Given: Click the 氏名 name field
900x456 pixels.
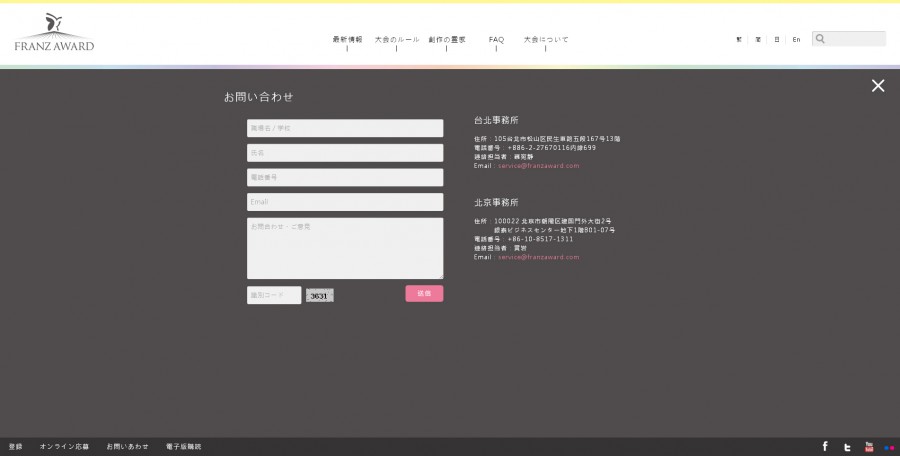Looking at the screenshot, I should (x=345, y=153).
